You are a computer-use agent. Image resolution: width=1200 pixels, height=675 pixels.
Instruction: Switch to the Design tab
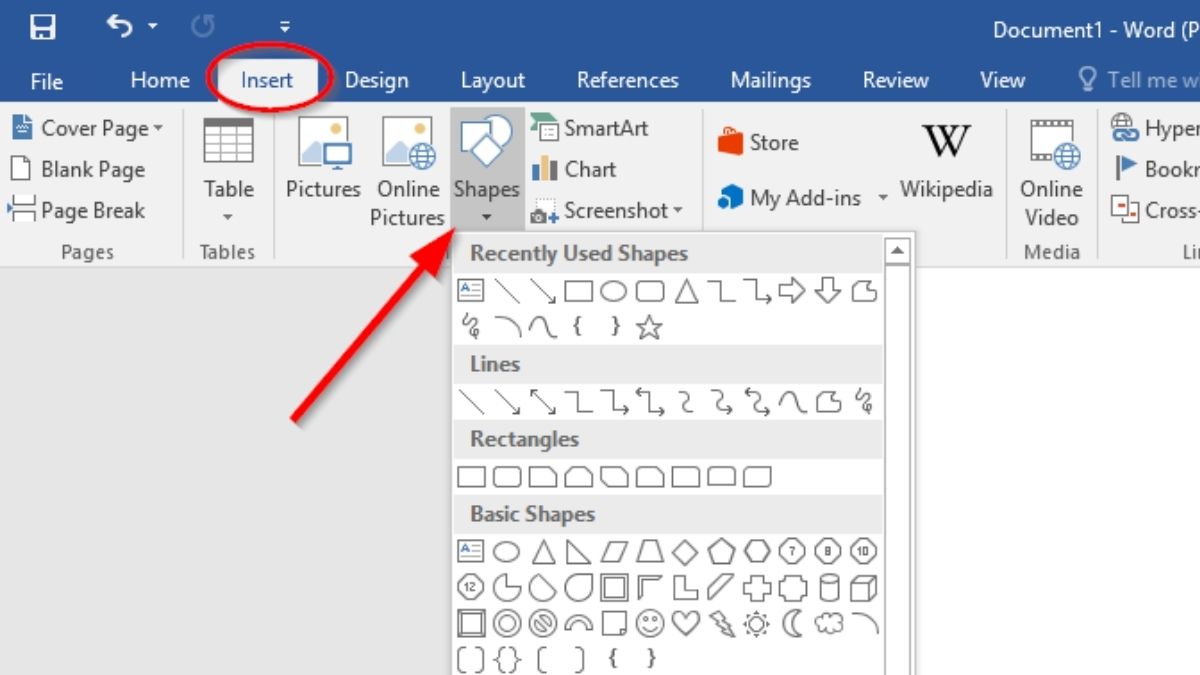376,81
